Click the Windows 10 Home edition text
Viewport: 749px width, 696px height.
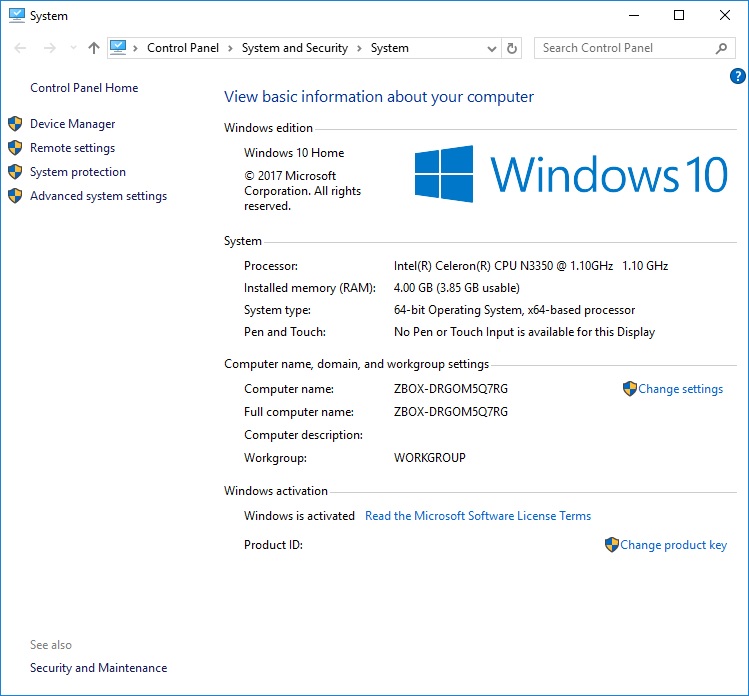[x=294, y=153]
